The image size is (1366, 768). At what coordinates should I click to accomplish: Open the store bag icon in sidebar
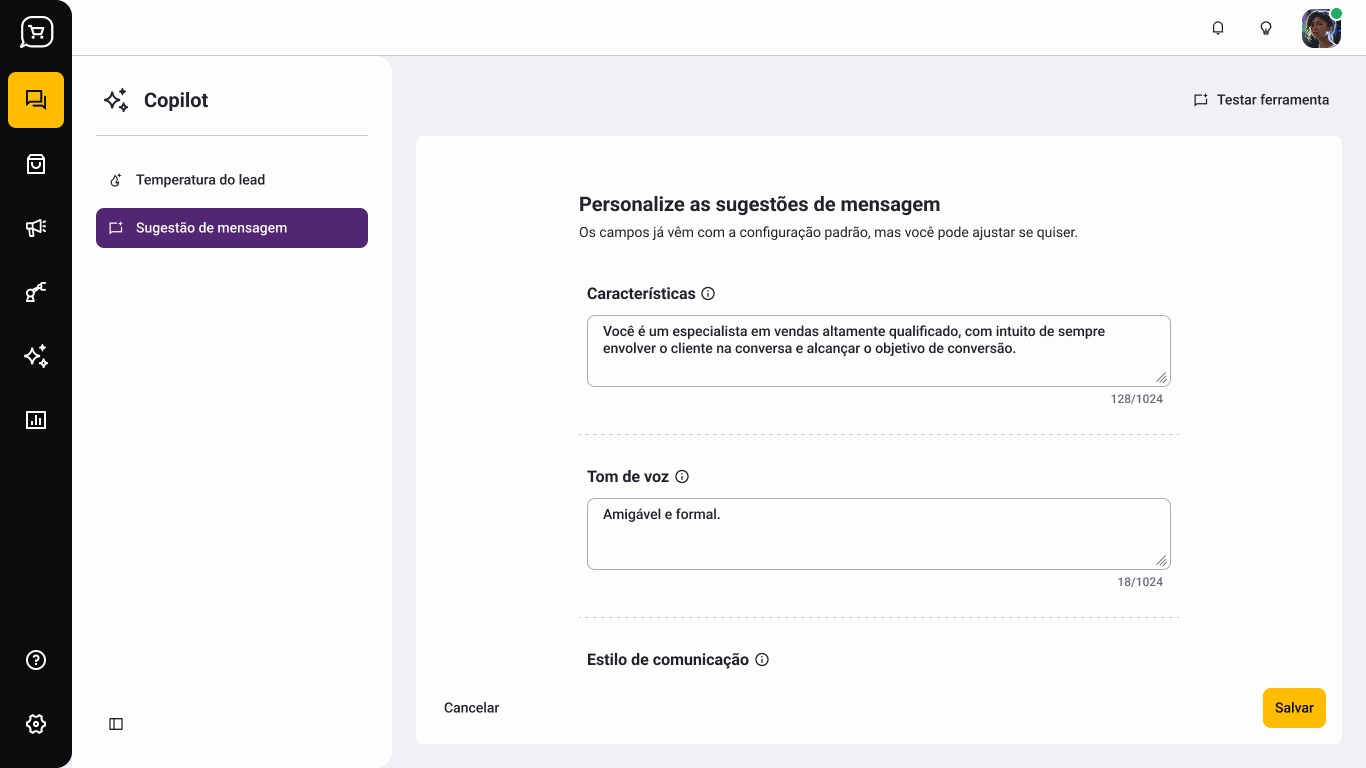(x=36, y=164)
